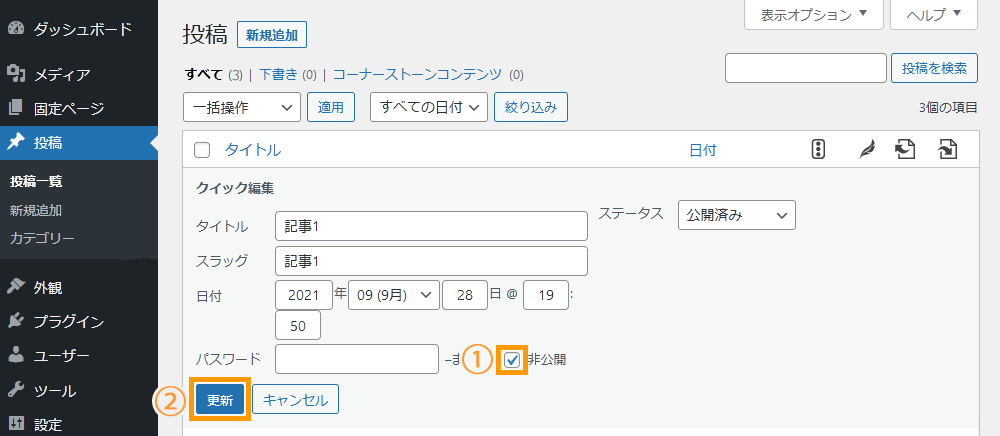
Task: Click the received internal links column icon
Action: pyautogui.click(x=948, y=150)
